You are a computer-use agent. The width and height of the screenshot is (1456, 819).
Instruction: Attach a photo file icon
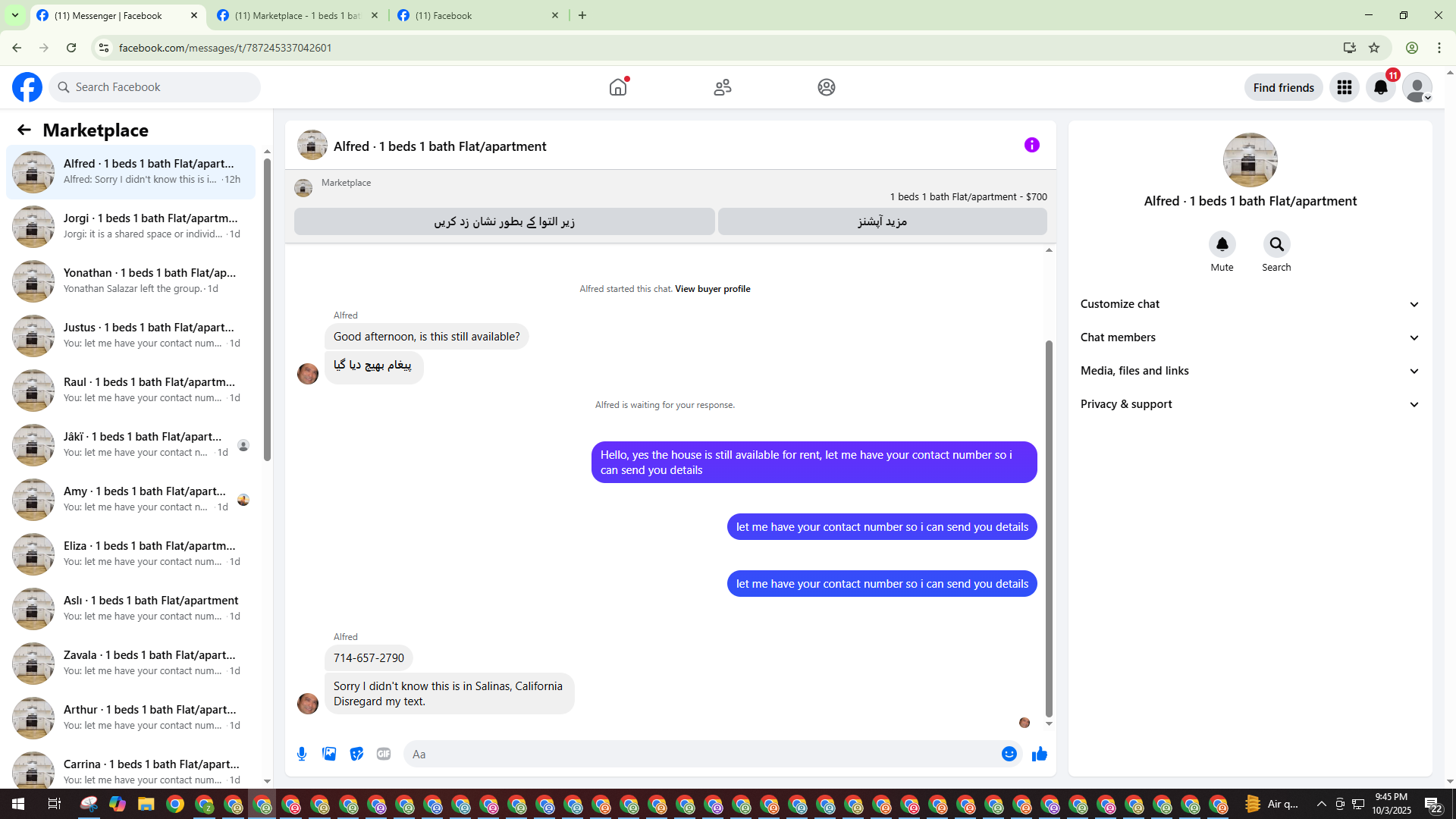(329, 754)
